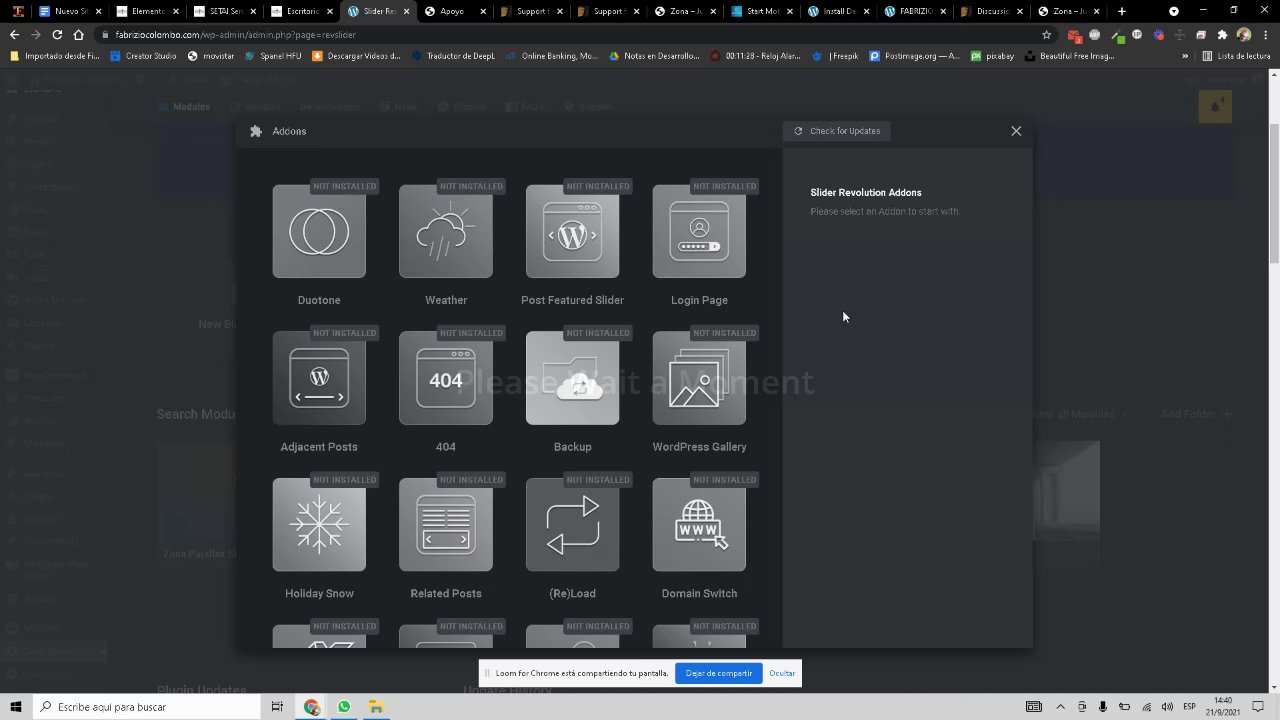Choose the Domain Switch addon icon
1280x720 pixels.
click(x=699, y=525)
